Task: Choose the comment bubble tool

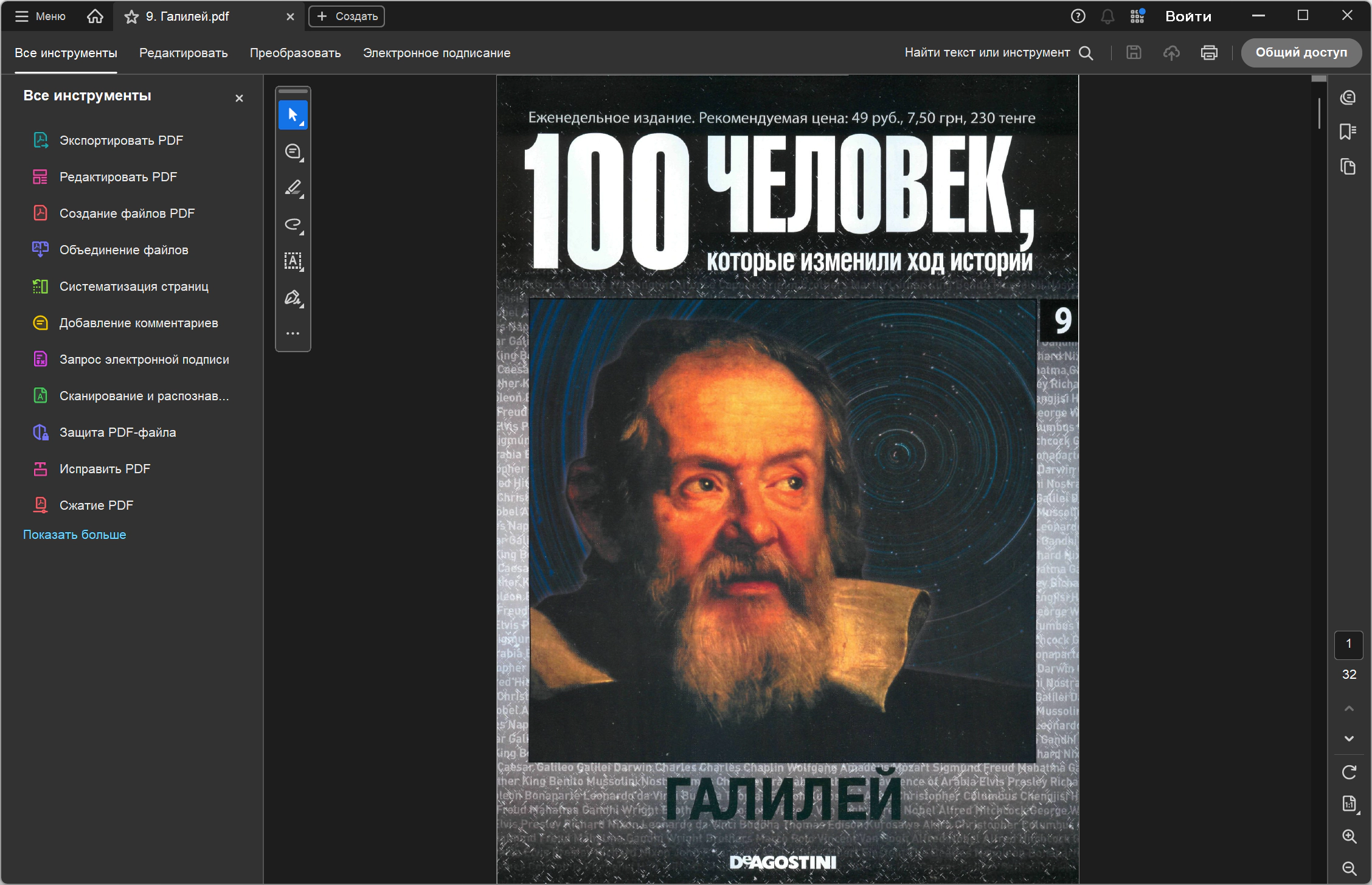Action: pyautogui.click(x=293, y=151)
